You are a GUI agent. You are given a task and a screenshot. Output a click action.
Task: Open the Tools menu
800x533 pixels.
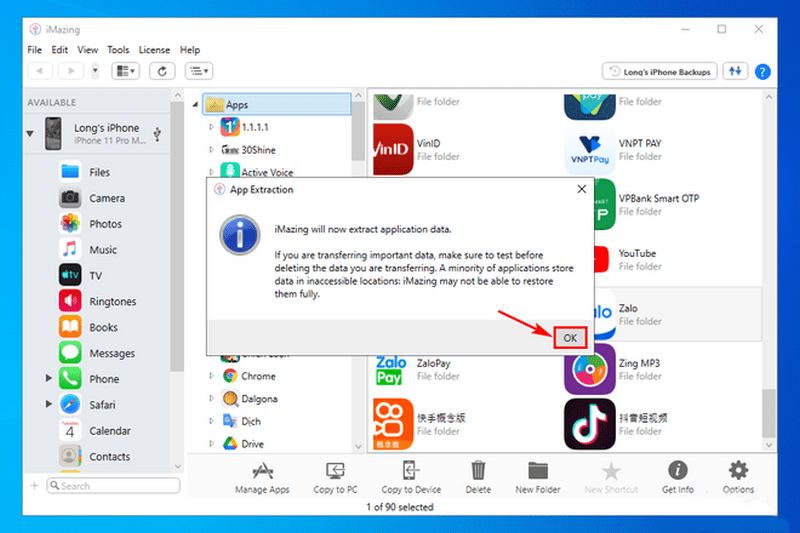coord(118,50)
